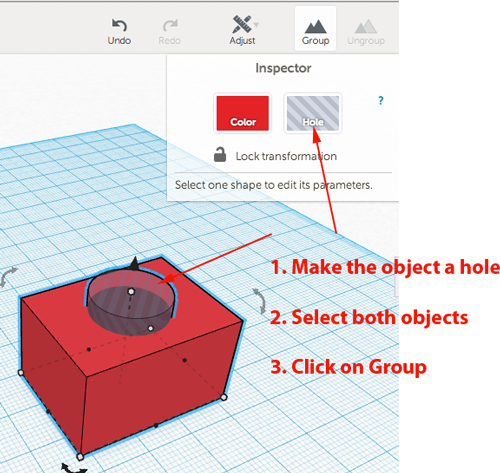Click the greyed Redo arrow icon

click(170, 26)
